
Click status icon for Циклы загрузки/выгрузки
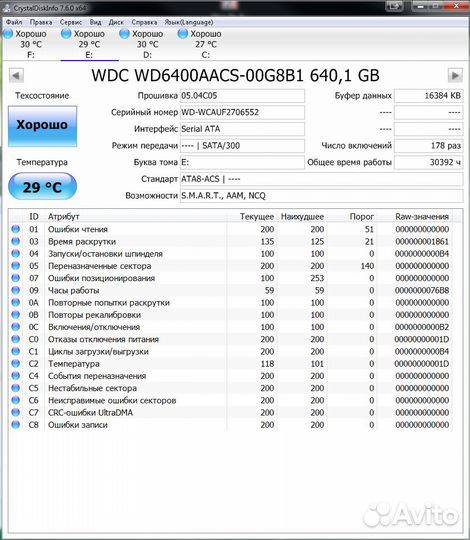[15, 351]
